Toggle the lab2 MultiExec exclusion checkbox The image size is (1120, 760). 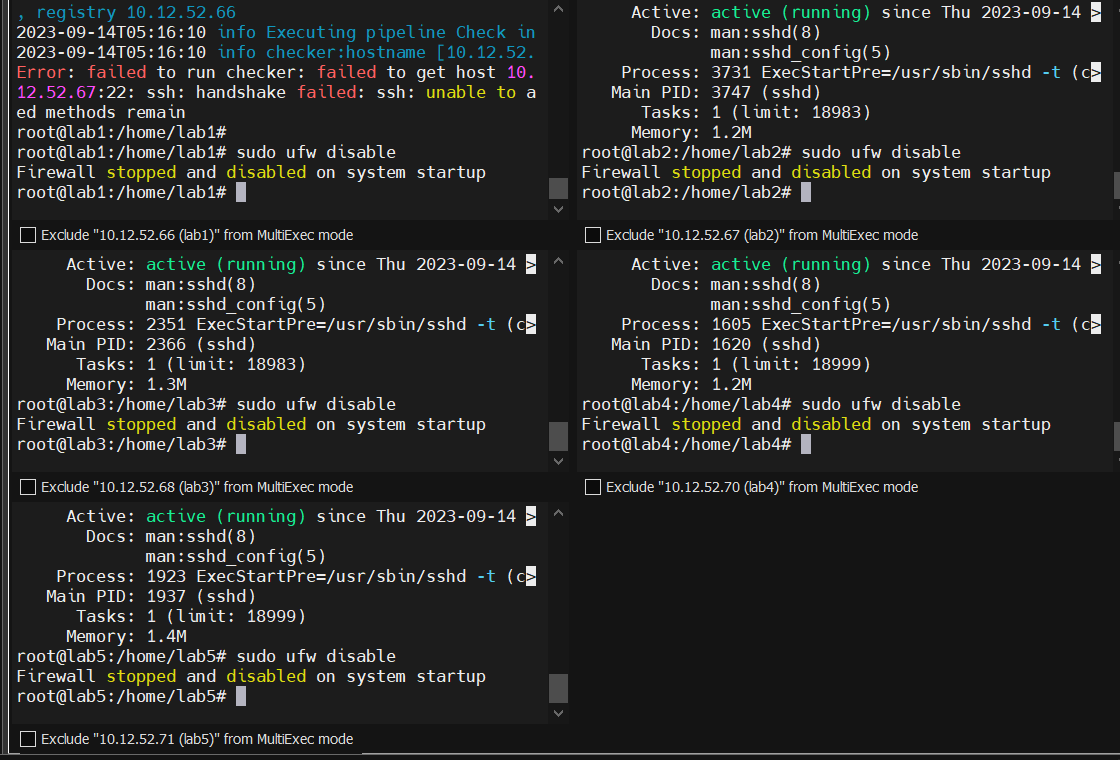coord(593,235)
